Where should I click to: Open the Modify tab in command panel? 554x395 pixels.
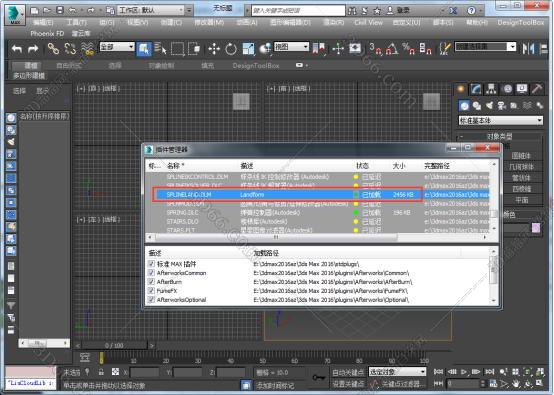click(x=476, y=89)
